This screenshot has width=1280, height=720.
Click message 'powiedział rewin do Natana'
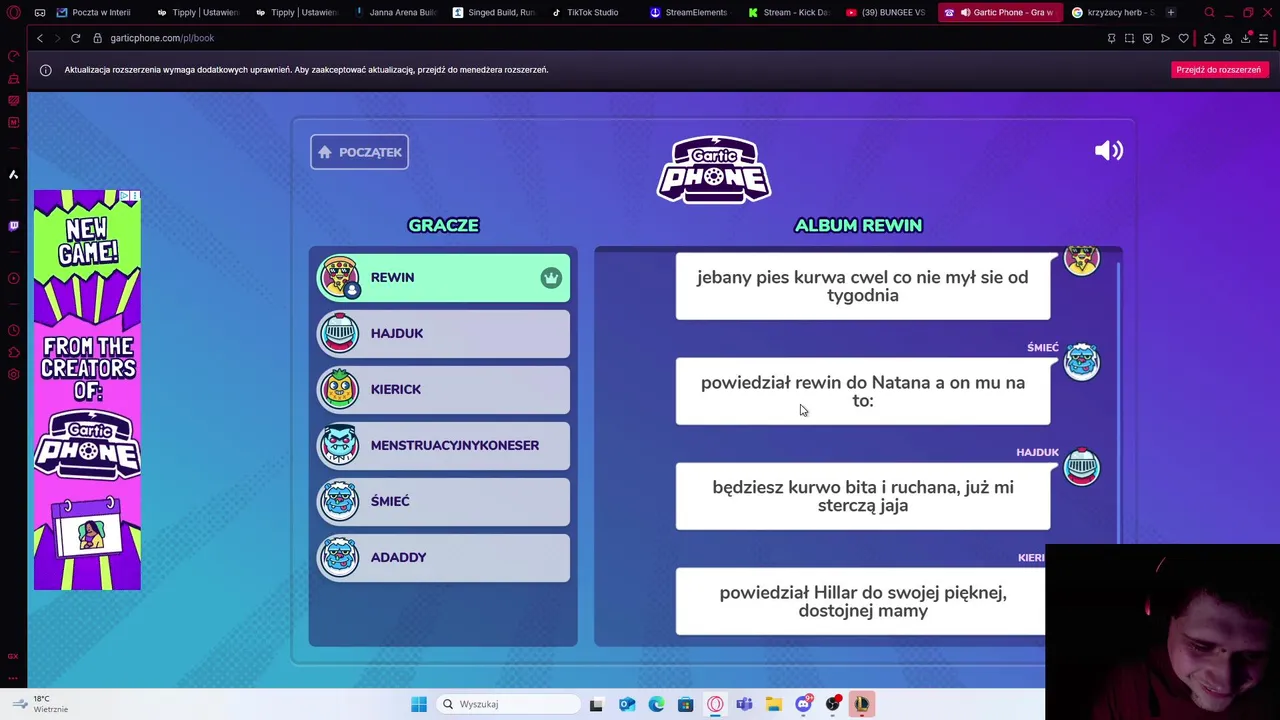point(863,391)
